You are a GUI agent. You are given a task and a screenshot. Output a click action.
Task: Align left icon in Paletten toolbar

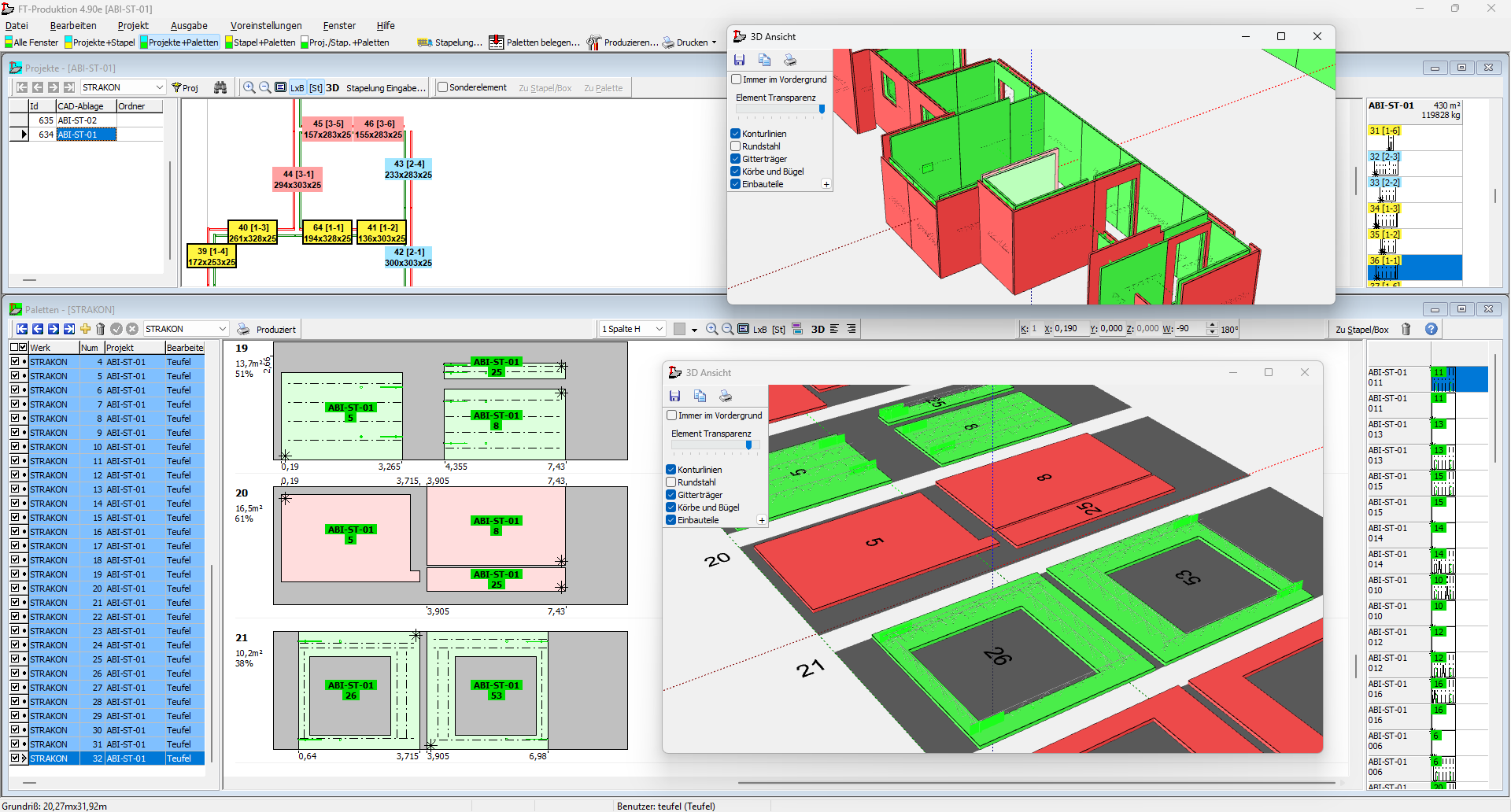point(834,329)
